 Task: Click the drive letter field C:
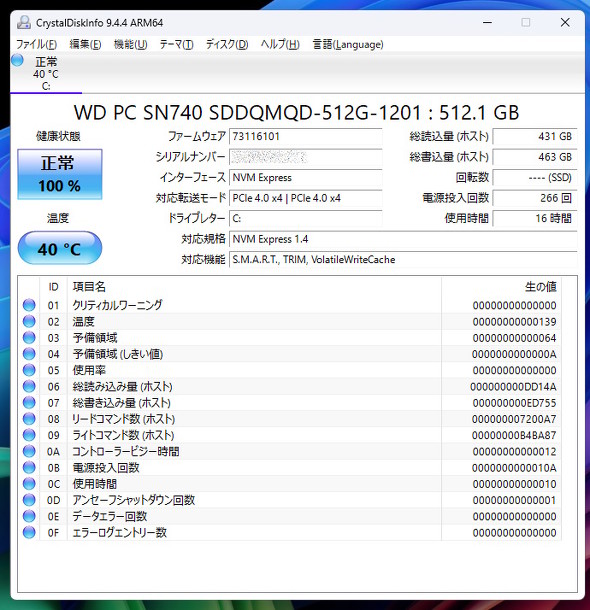(x=305, y=219)
